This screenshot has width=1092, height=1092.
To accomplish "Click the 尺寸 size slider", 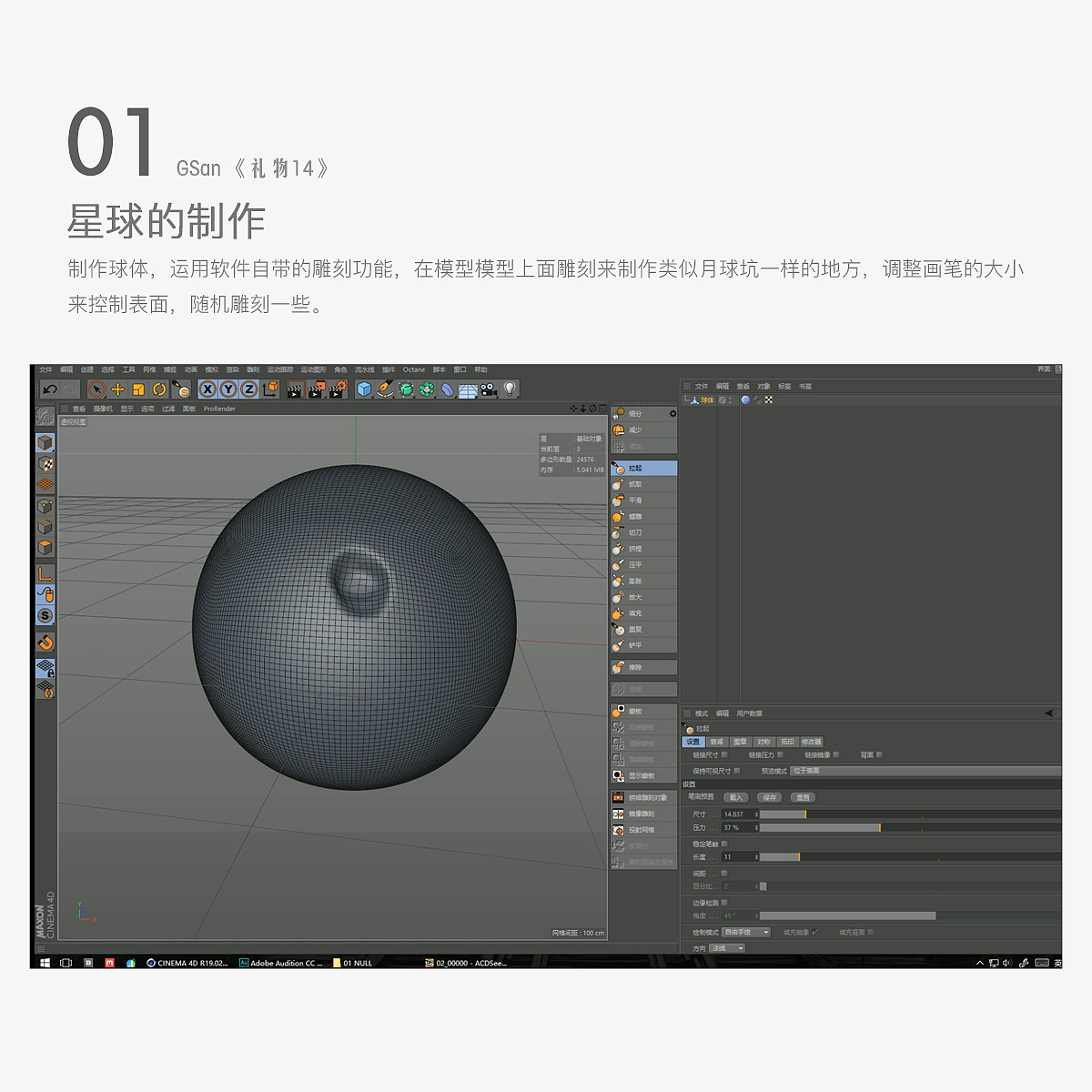I will [x=910, y=814].
